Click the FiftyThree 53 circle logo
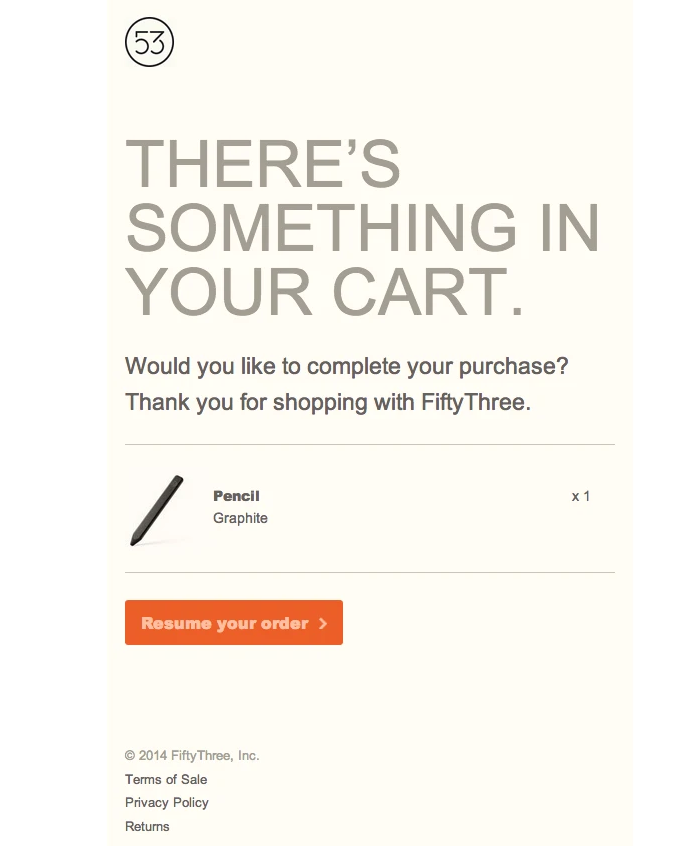Image resolution: width=693 pixels, height=846 pixels. coord(150,43)
